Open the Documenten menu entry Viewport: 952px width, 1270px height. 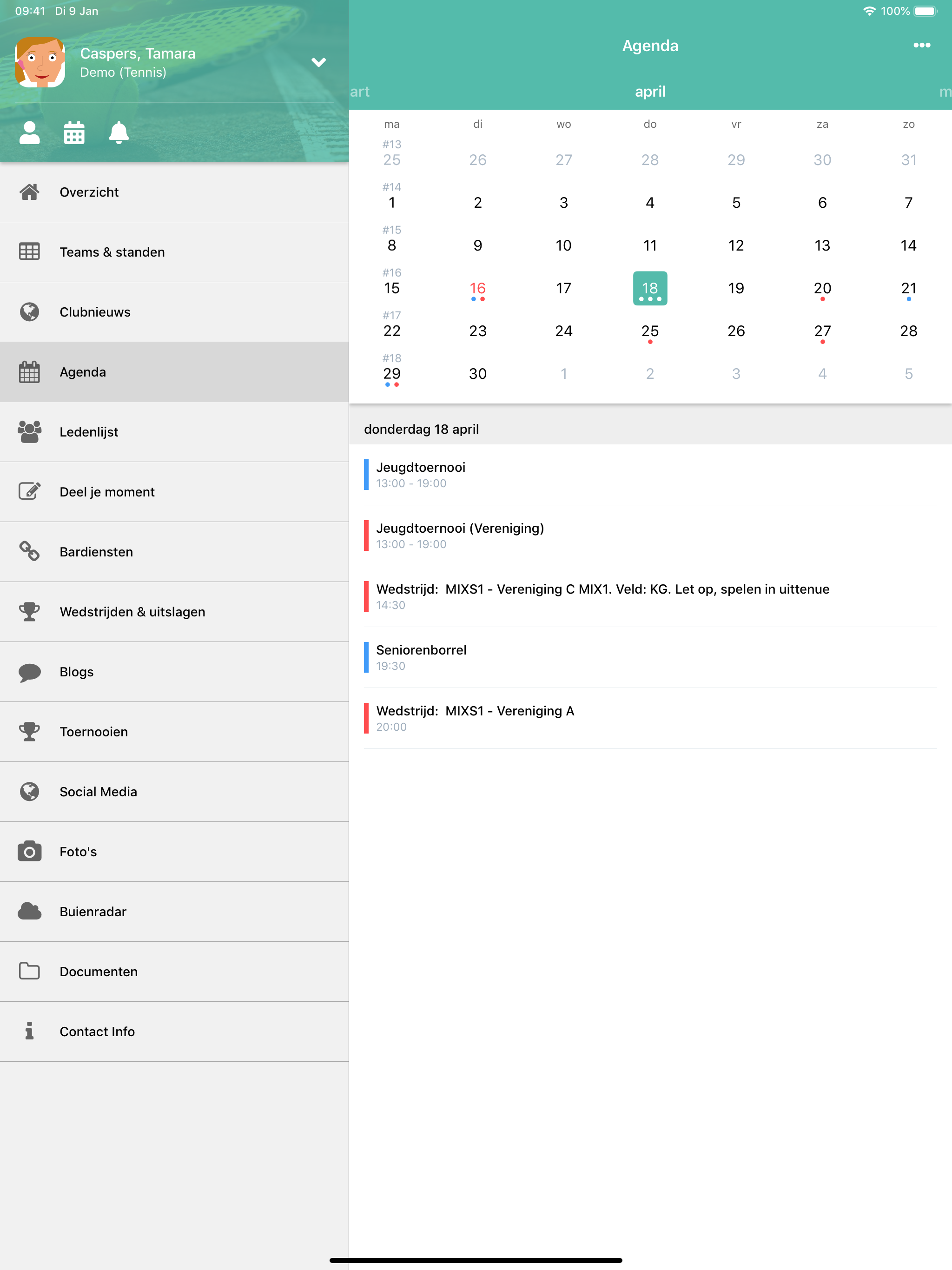click(x=175, y=972)
